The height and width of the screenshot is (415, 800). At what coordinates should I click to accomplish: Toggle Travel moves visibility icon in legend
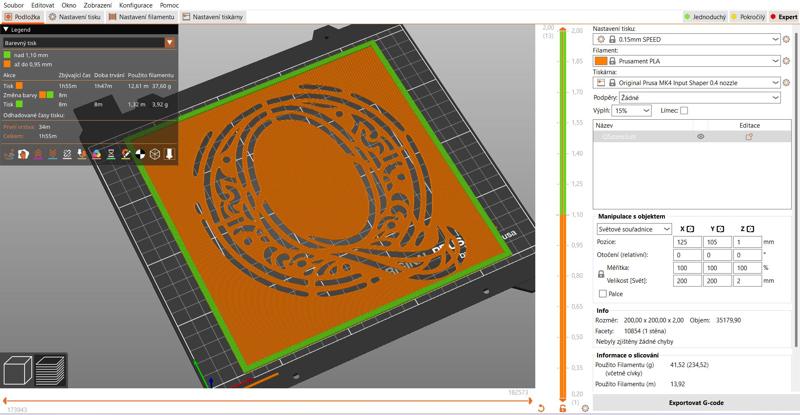pyautogui.click(x=9, y=154)
